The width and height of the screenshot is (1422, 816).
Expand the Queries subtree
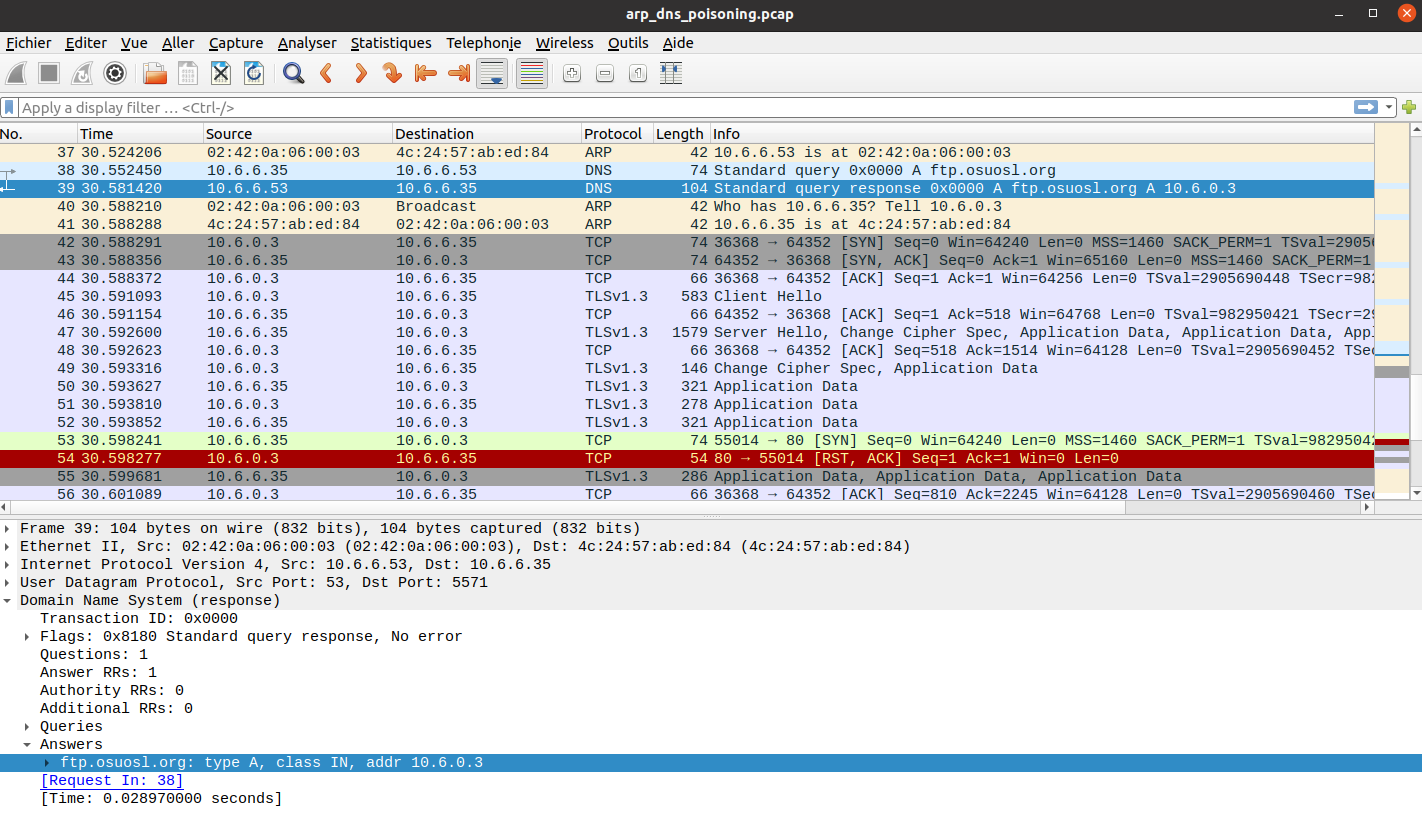[27, 727]
